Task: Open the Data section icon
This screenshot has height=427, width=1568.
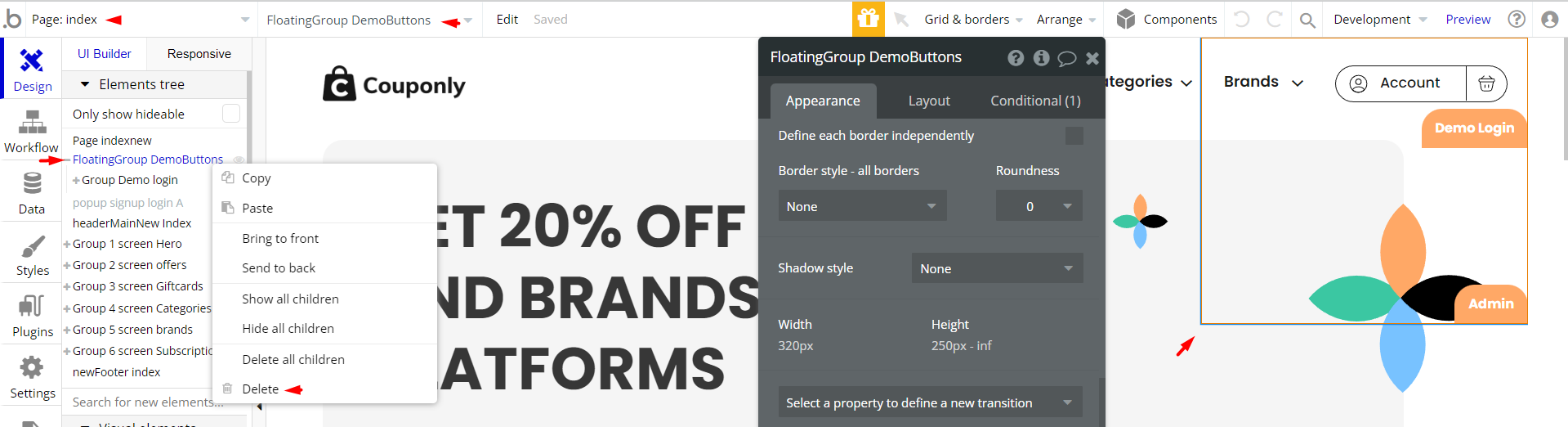Action: coord(32,183)
